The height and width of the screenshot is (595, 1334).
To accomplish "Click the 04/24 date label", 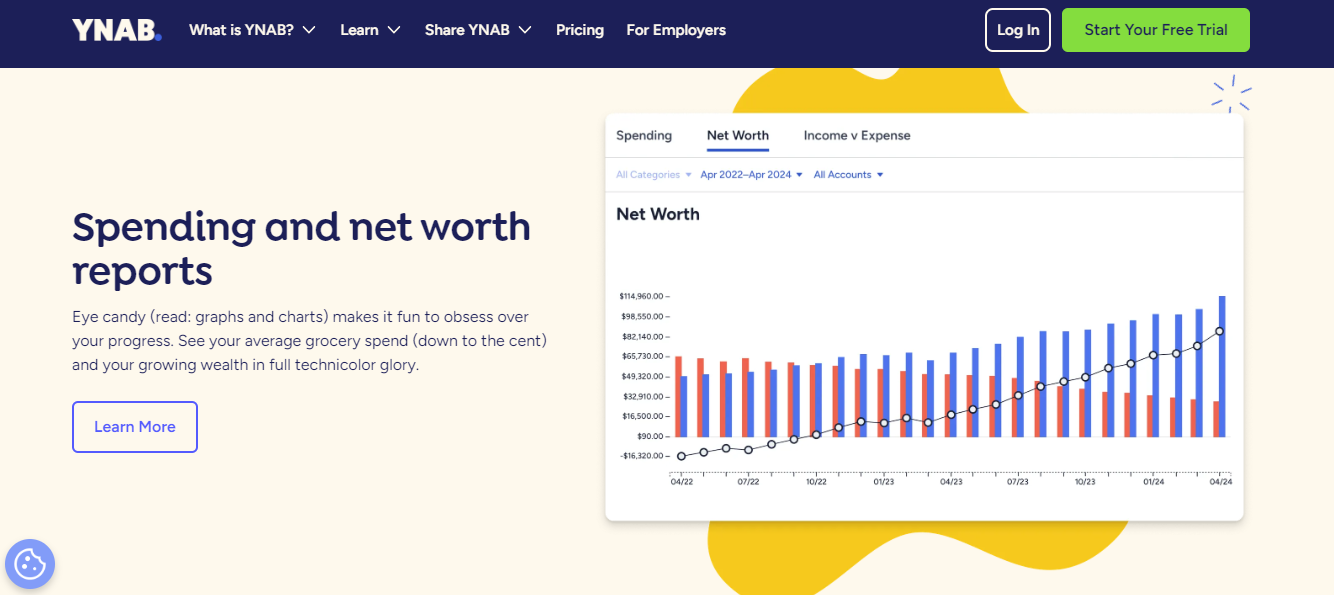I will coord(1221,482).
